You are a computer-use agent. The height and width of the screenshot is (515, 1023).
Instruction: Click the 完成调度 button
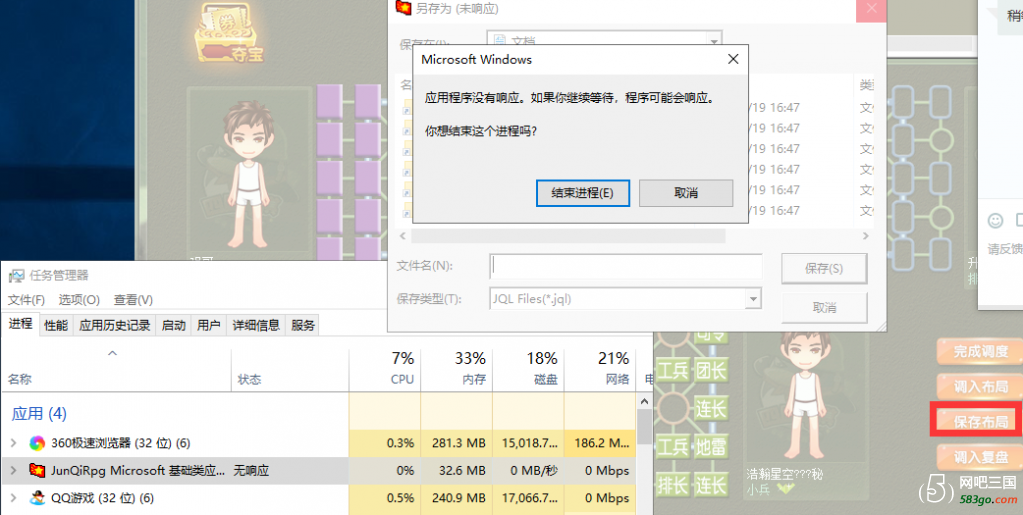pos(979,352)
